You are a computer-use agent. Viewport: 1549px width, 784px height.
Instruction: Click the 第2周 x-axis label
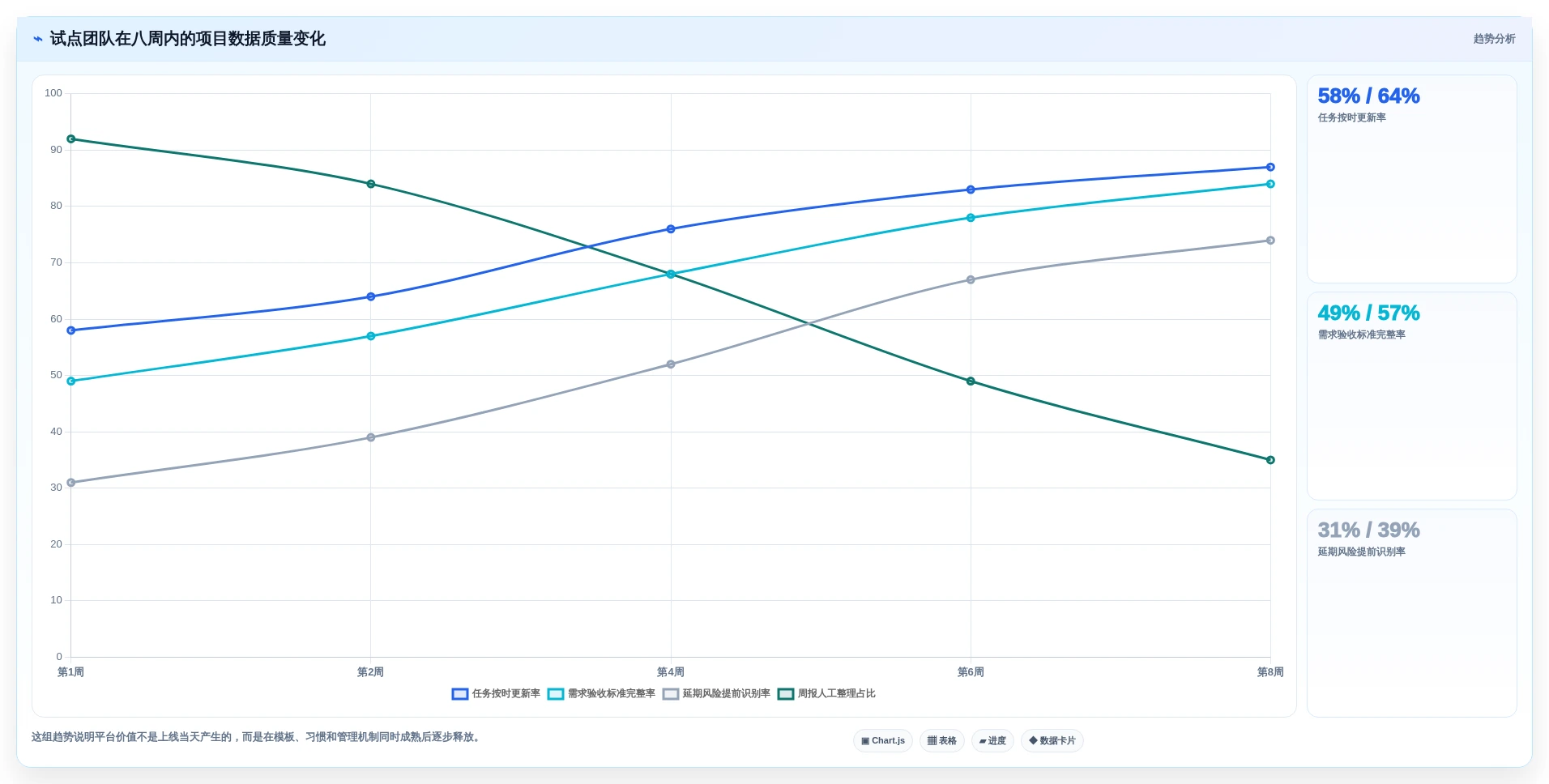(371, 672)
